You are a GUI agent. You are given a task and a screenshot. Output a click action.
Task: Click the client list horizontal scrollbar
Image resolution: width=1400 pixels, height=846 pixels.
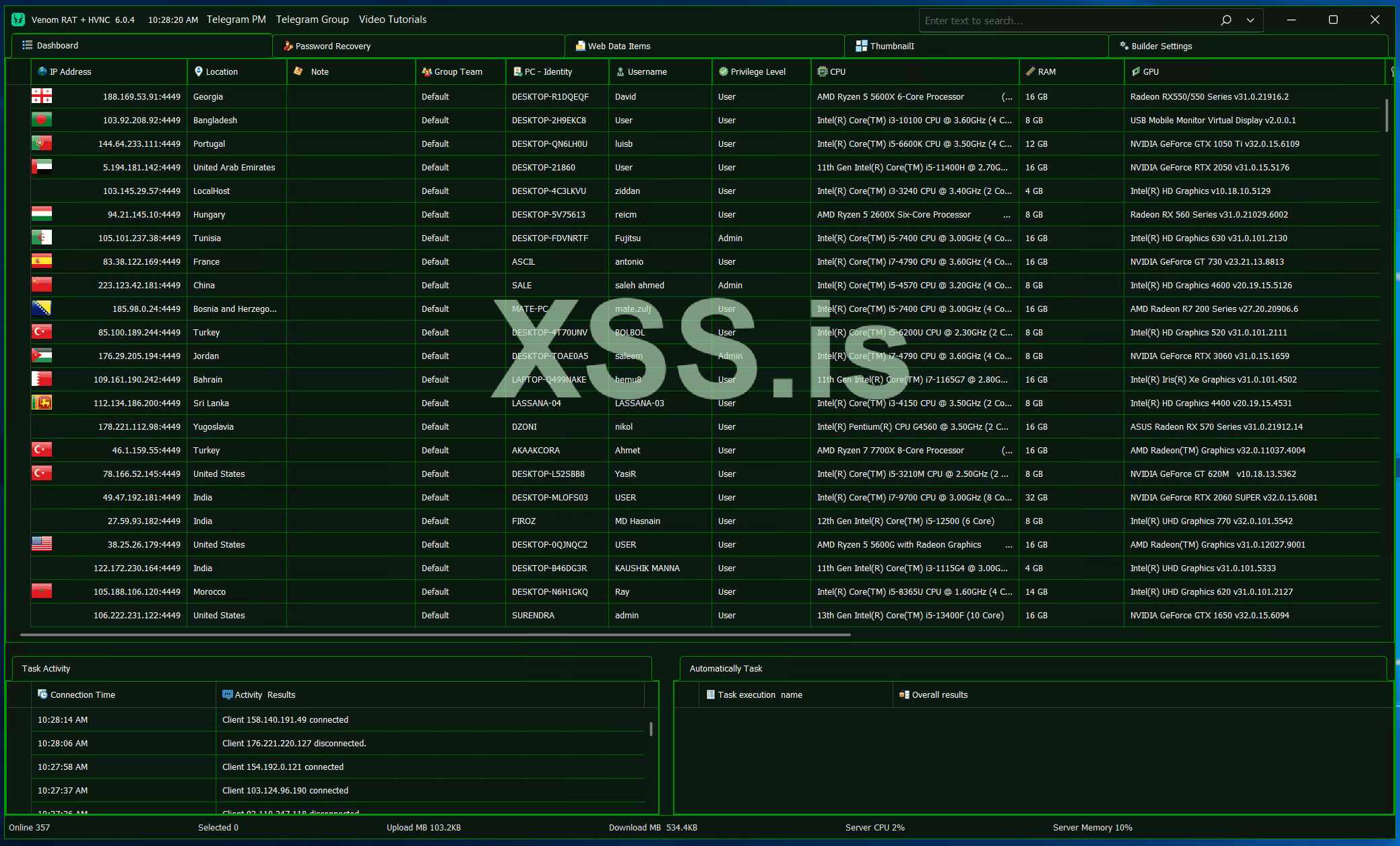click(x=435, y=634)
